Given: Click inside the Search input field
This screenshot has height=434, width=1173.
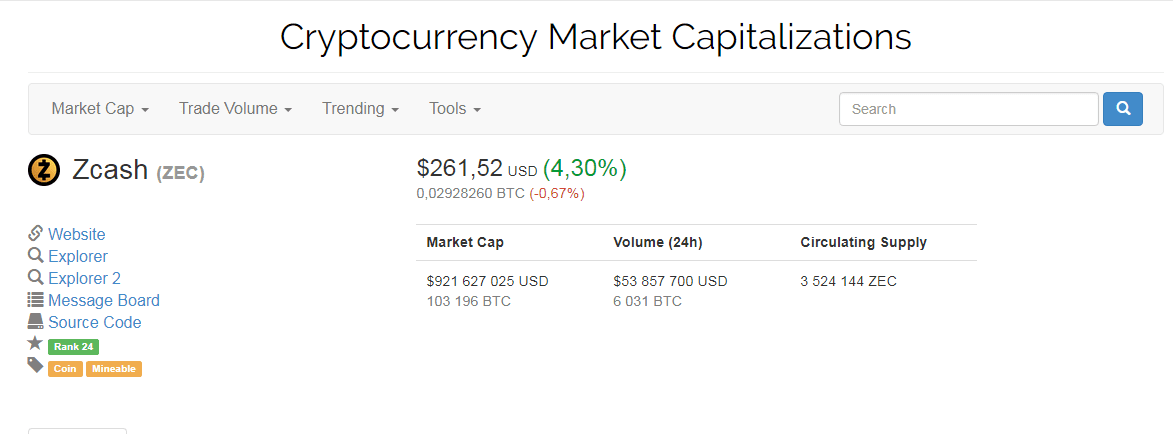Looking at the screenshot, I should coord(968,109).
